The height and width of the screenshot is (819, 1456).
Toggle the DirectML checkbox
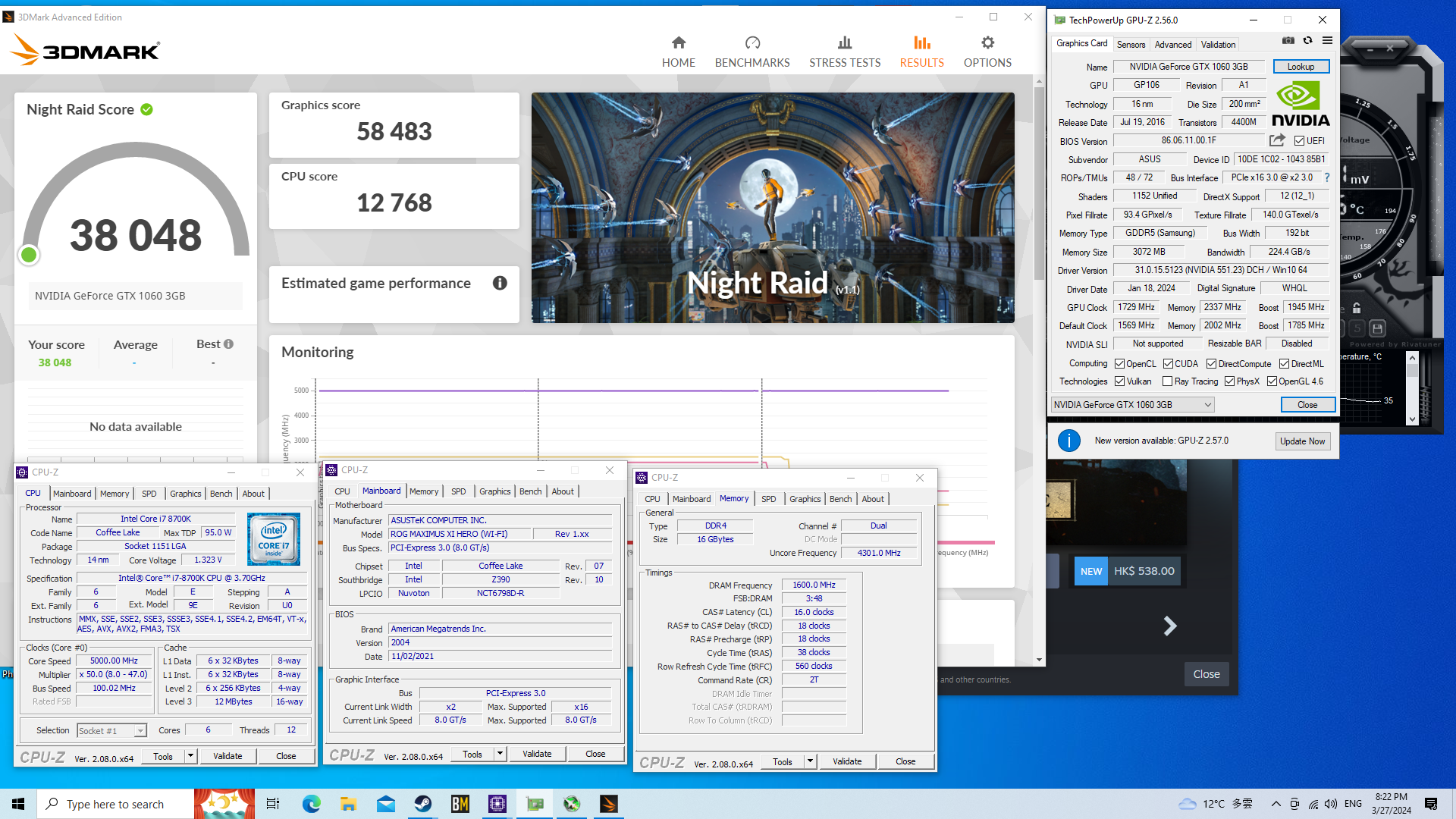point(1284,364)
